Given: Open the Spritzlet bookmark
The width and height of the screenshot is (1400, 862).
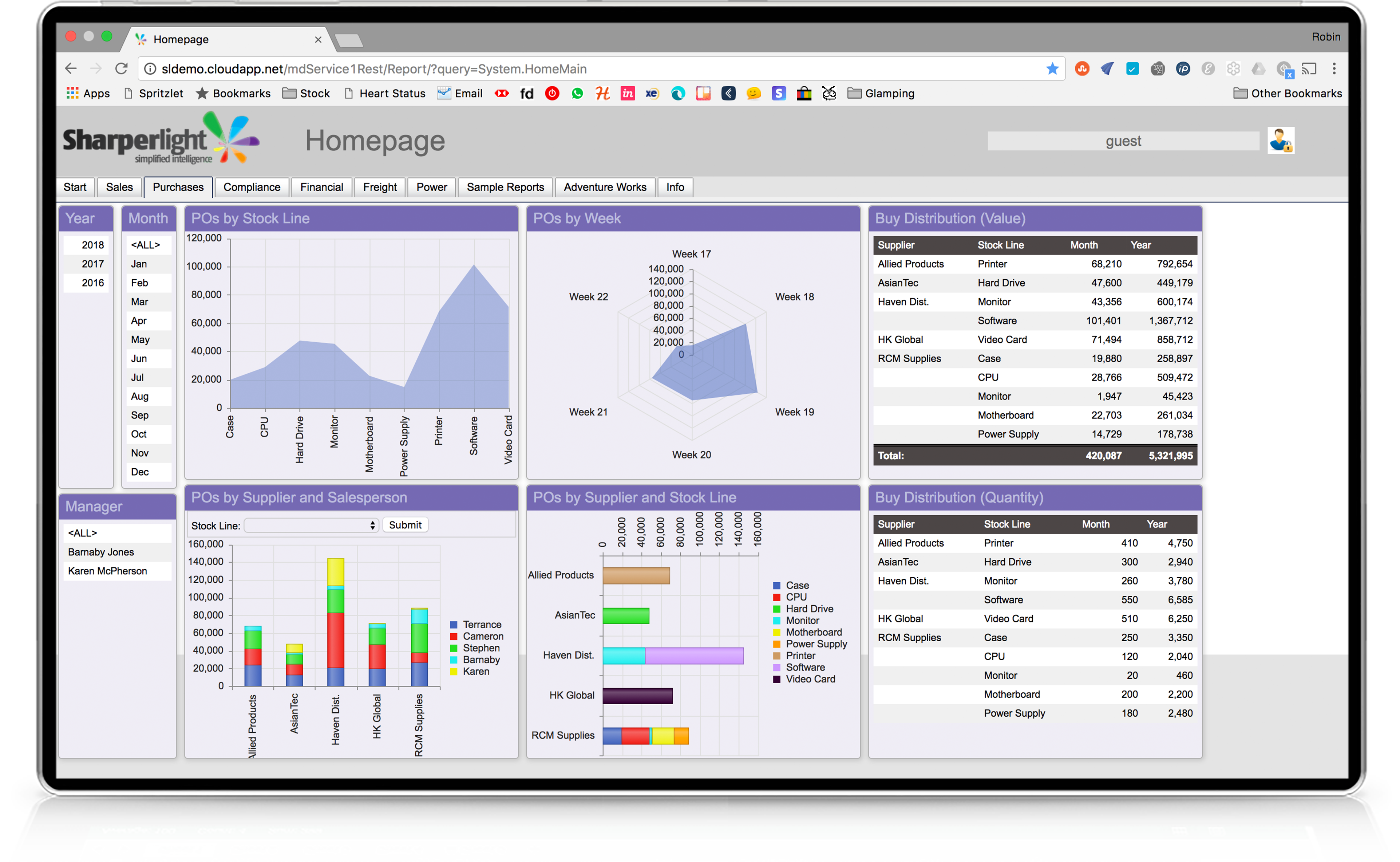Looking at the screenshot, I should click(154, 94).
